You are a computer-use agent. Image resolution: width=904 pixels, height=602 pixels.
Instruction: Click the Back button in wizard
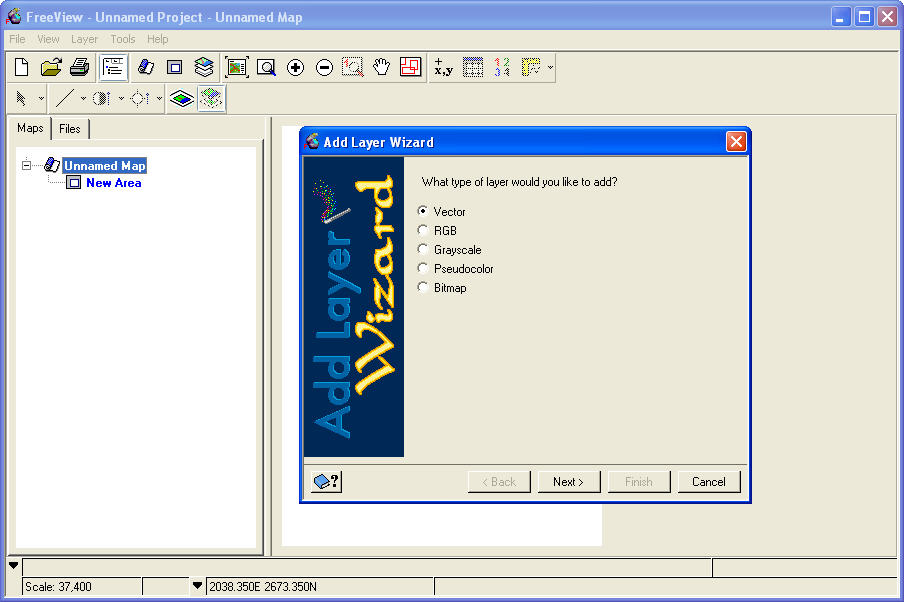(x=499, y=481)
